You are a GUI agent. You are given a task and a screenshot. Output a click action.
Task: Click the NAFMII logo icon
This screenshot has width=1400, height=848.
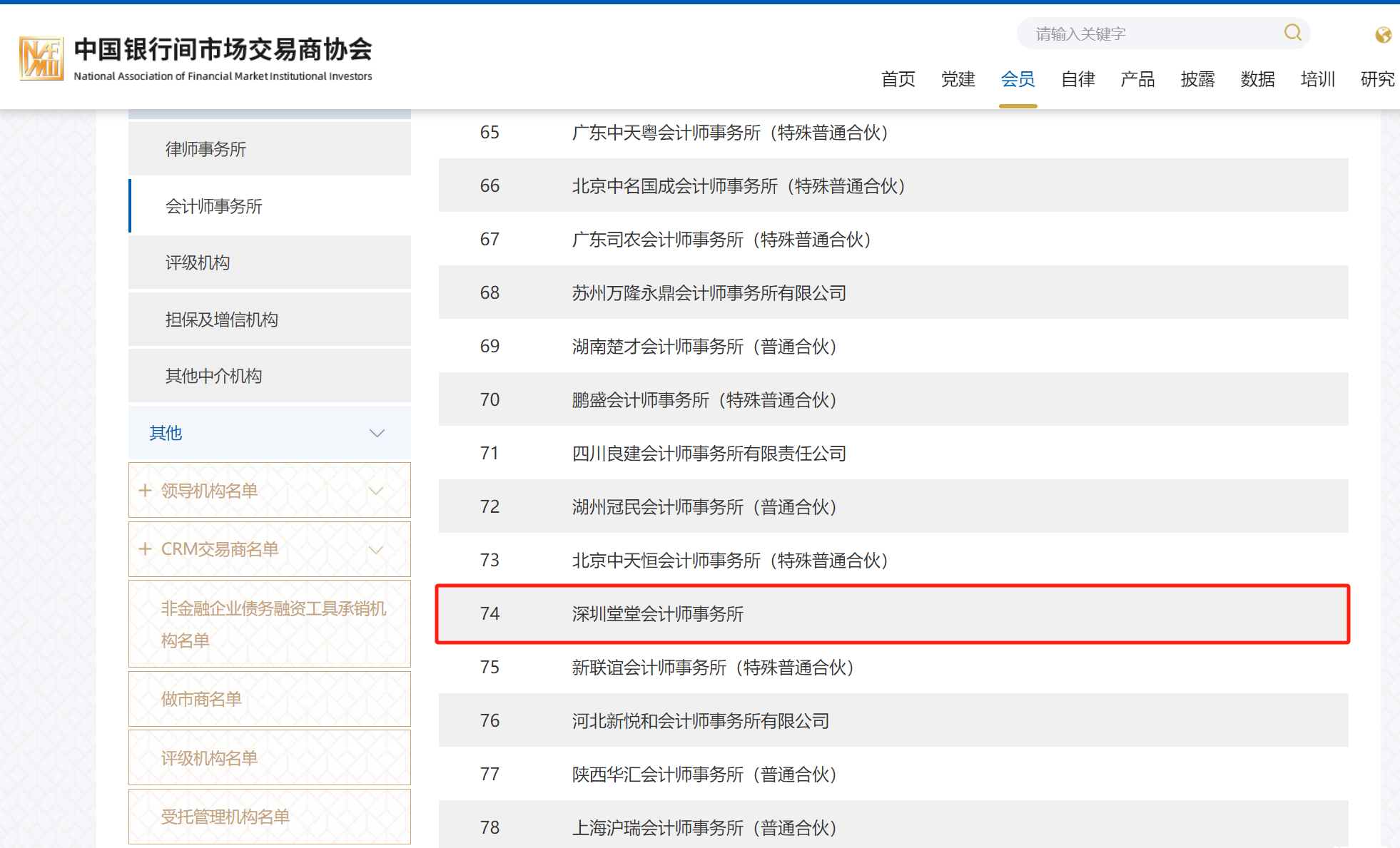click(x=41, y=58)
